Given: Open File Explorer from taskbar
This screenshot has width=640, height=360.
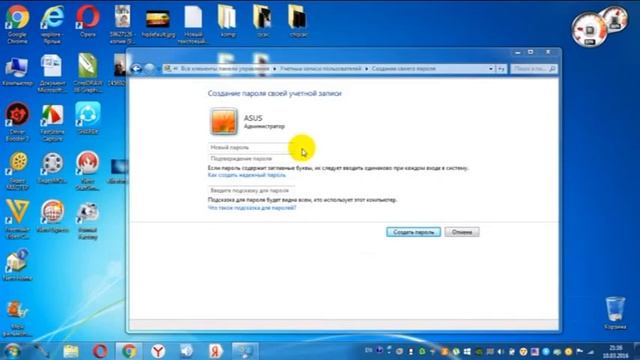Looking at the screenshot, I should [71, 351].
